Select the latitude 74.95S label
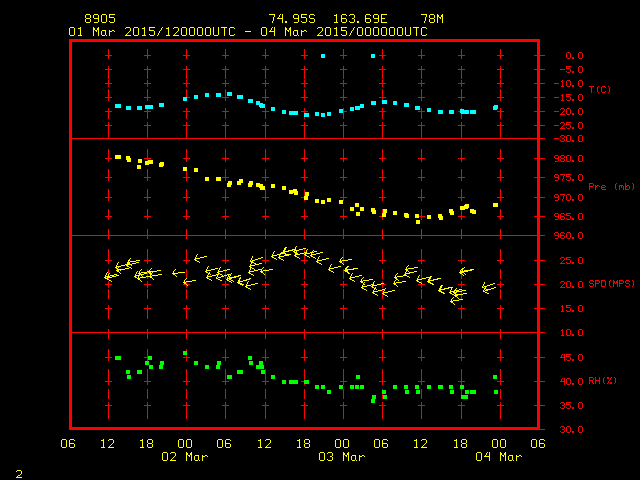Viewport: 640px width, 480px height. (292, 19)
